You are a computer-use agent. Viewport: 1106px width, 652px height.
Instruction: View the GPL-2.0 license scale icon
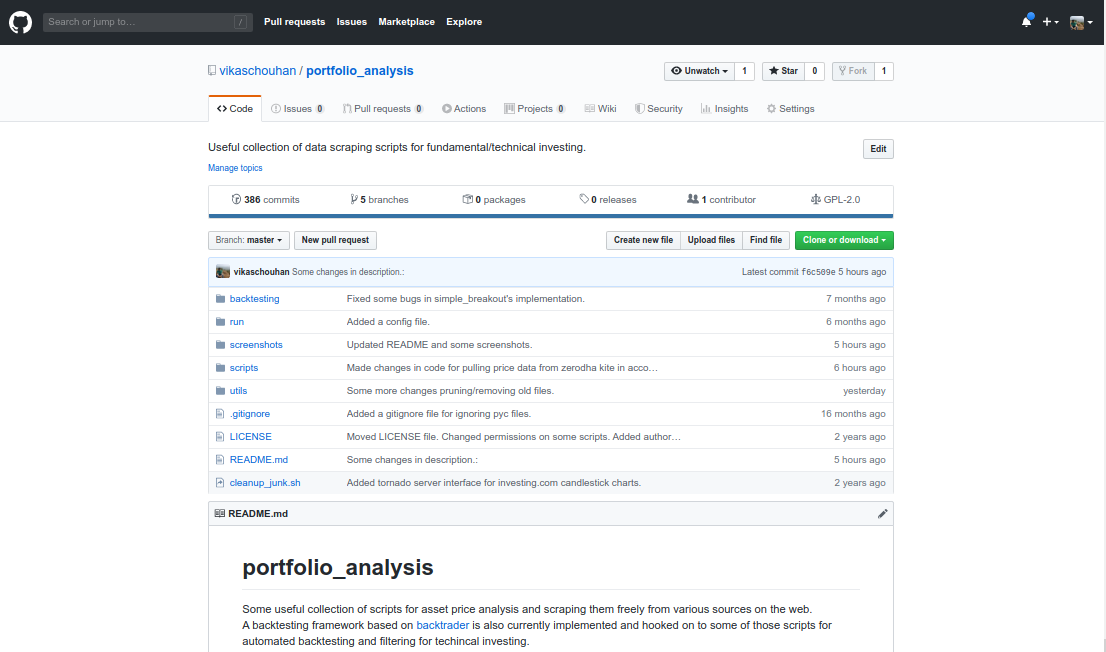click(x=815, y=200)
